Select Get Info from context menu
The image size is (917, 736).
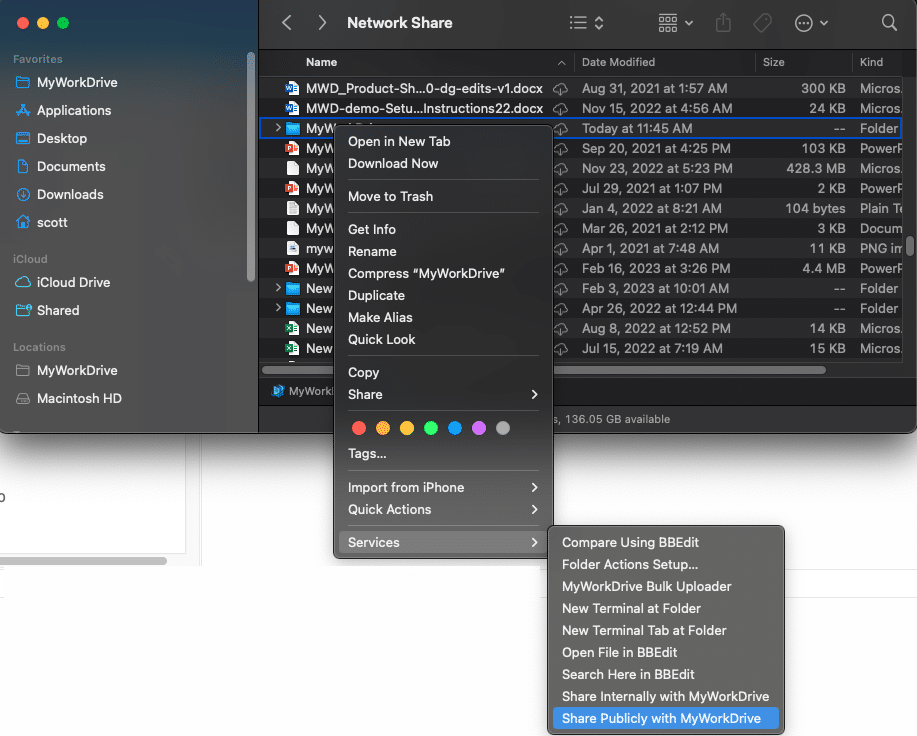tap(372, 229)
